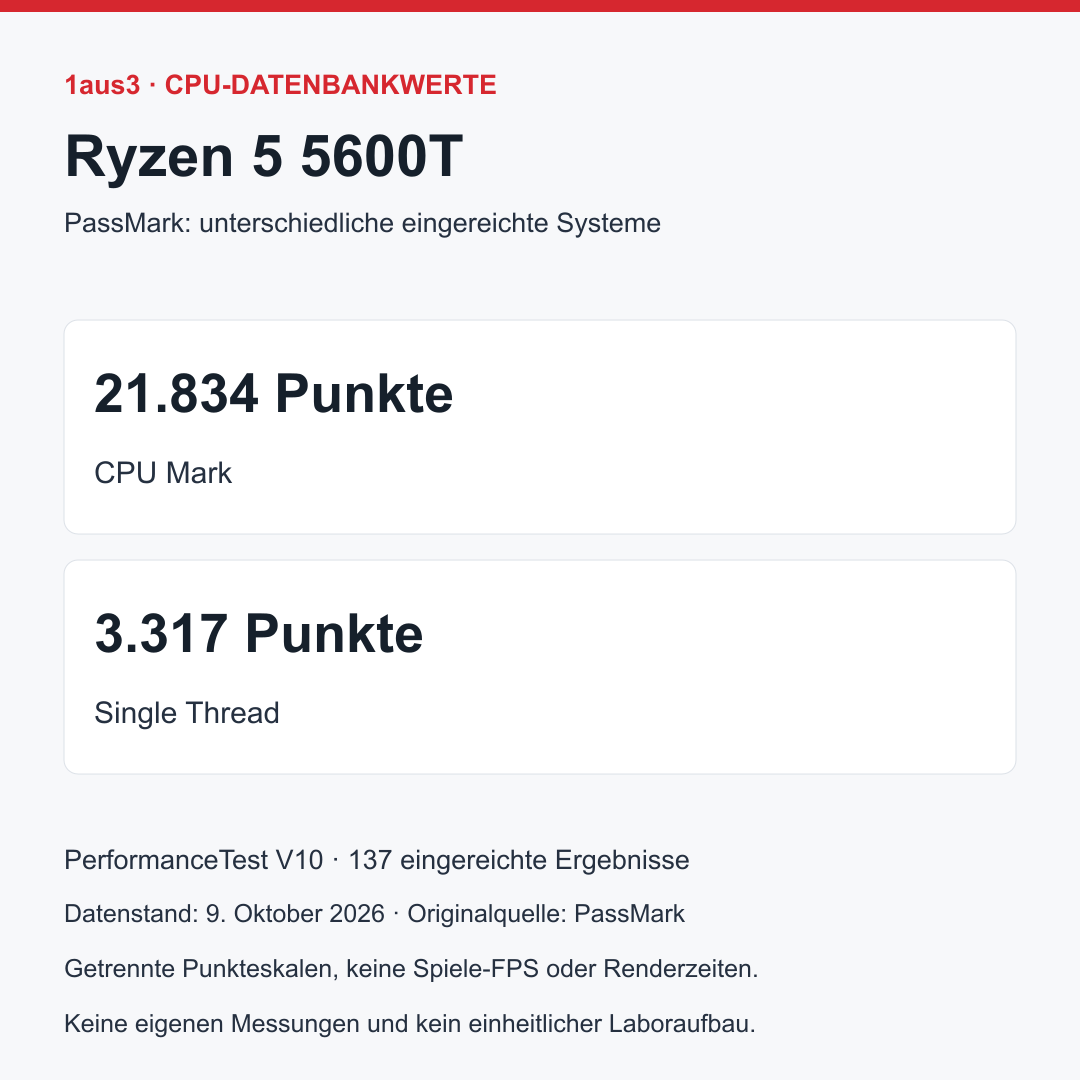Click the '21.834 Punkte' score value
Viewport: 1080px width, 1080px height.
[273, 393]
